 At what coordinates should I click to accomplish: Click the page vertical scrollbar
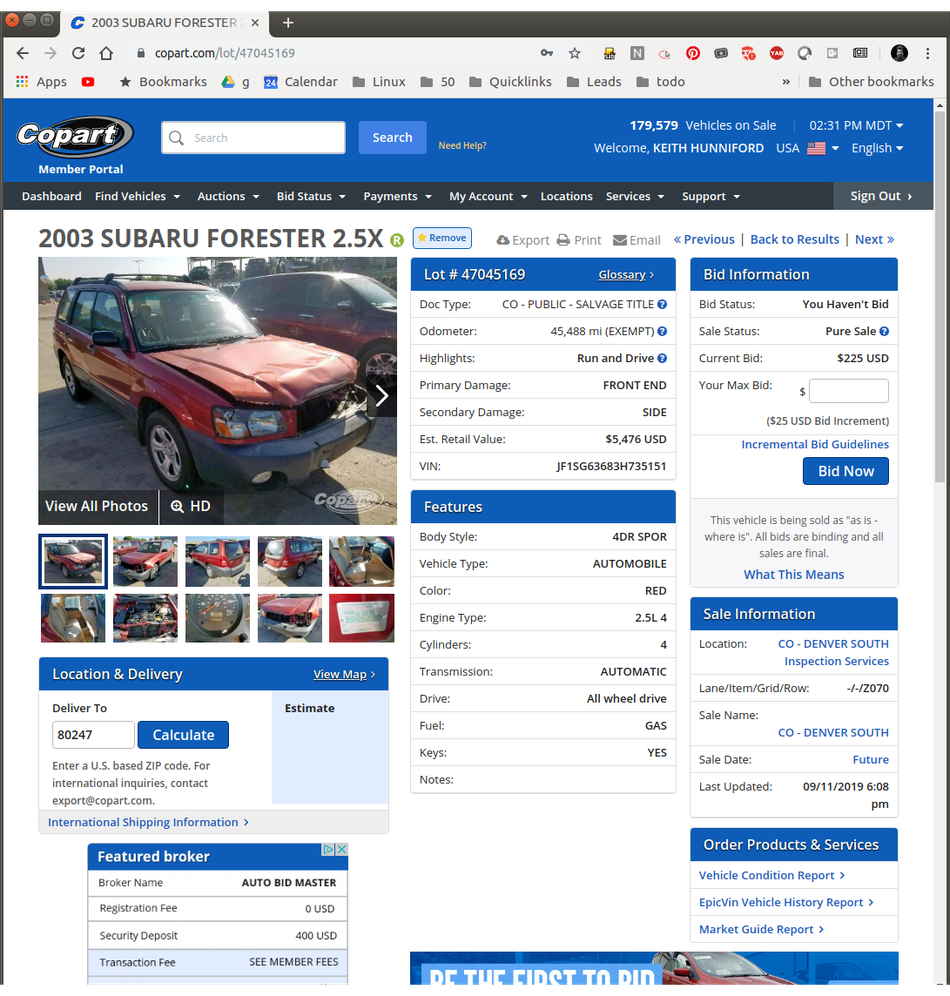click(x=940, y=299)
